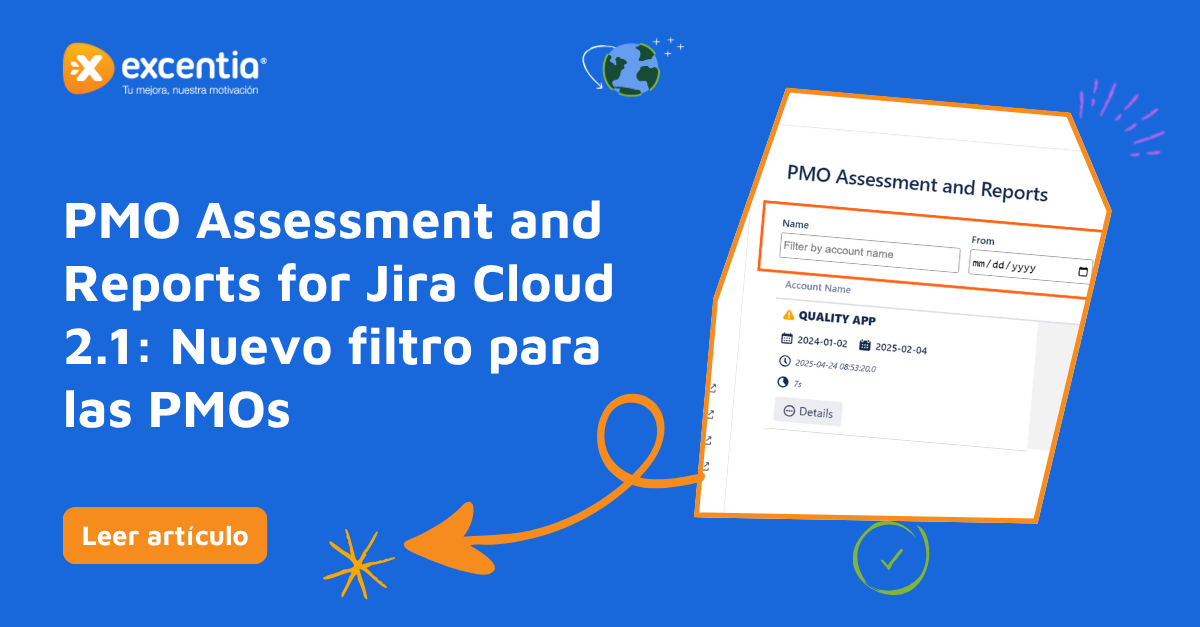Image resolution: width=1200 pixels, height=627 pixels.
Task: Click the pie duration icon beside 7s
Action: pyautogui.click(x=782, y=382)
